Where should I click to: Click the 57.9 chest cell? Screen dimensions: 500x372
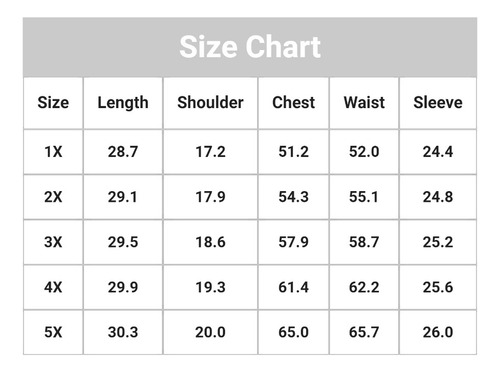(x=293, y=242)
